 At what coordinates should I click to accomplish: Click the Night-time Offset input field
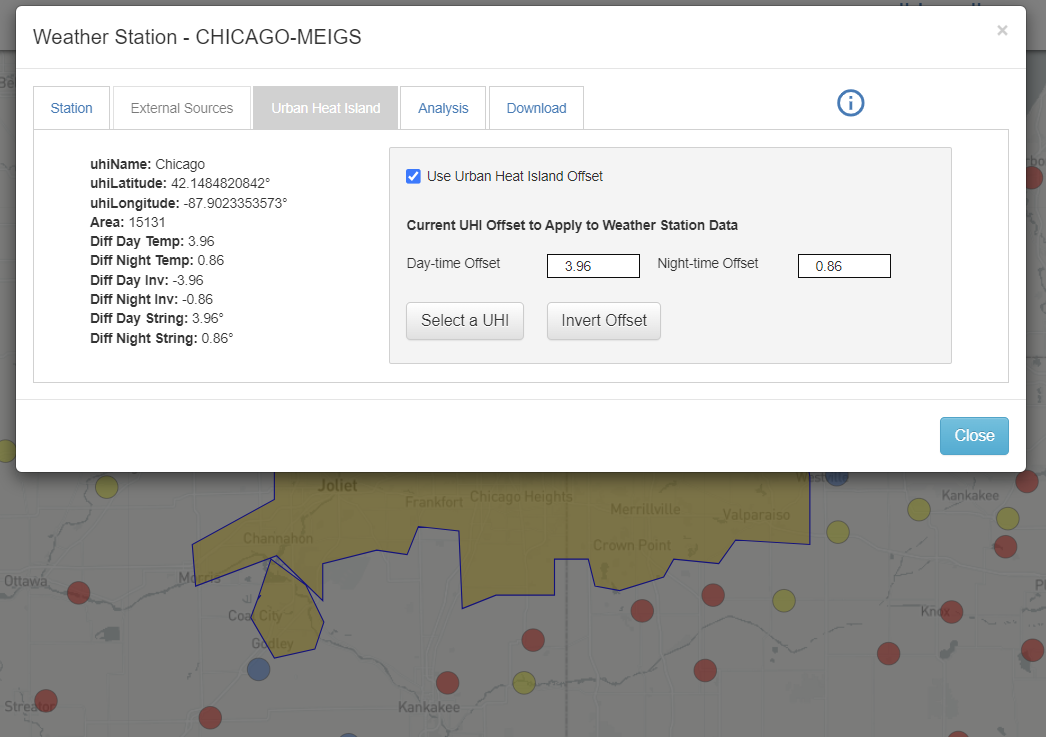coord(844,266)
